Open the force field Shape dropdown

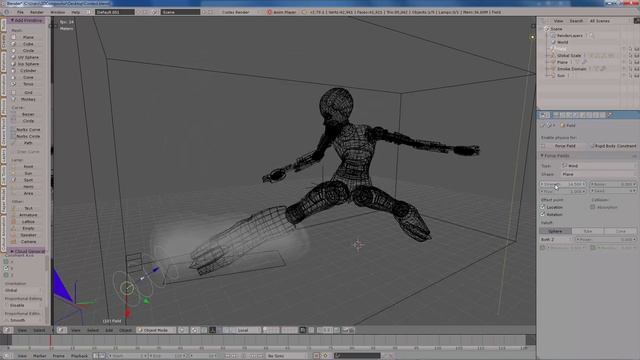click(598, 174)
